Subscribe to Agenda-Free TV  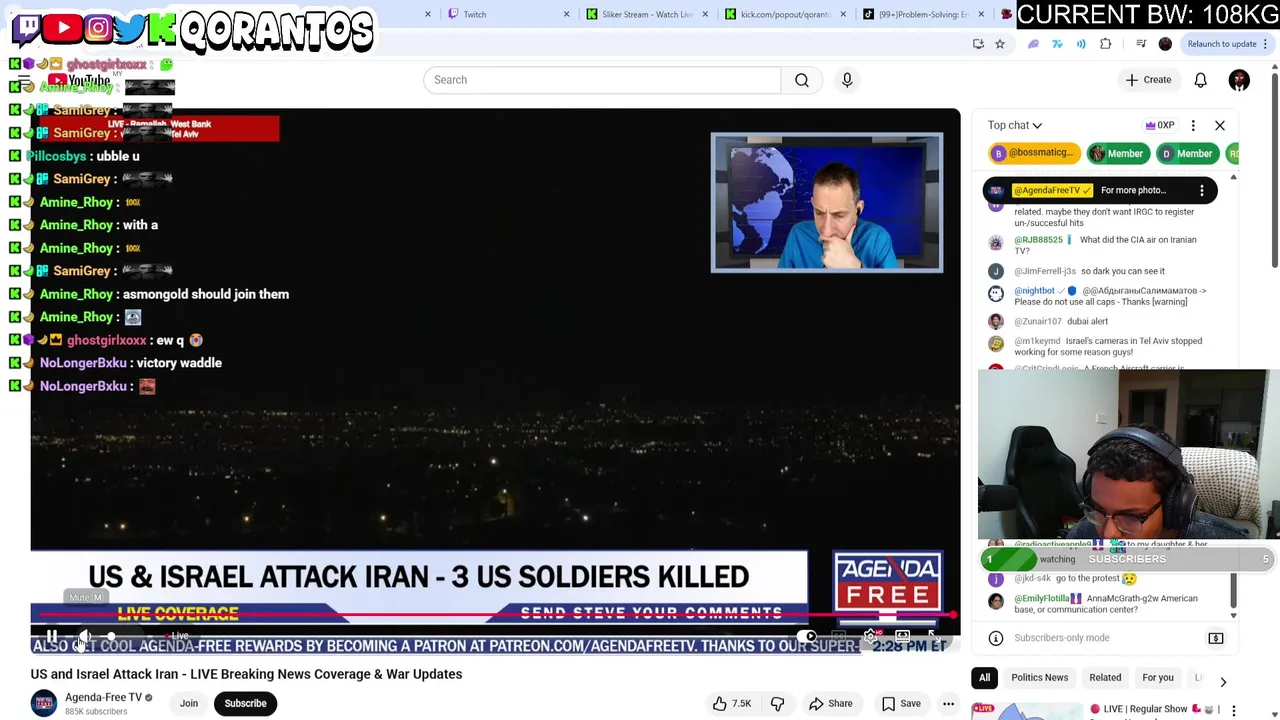pyautogui.click(x=245, y=703)
